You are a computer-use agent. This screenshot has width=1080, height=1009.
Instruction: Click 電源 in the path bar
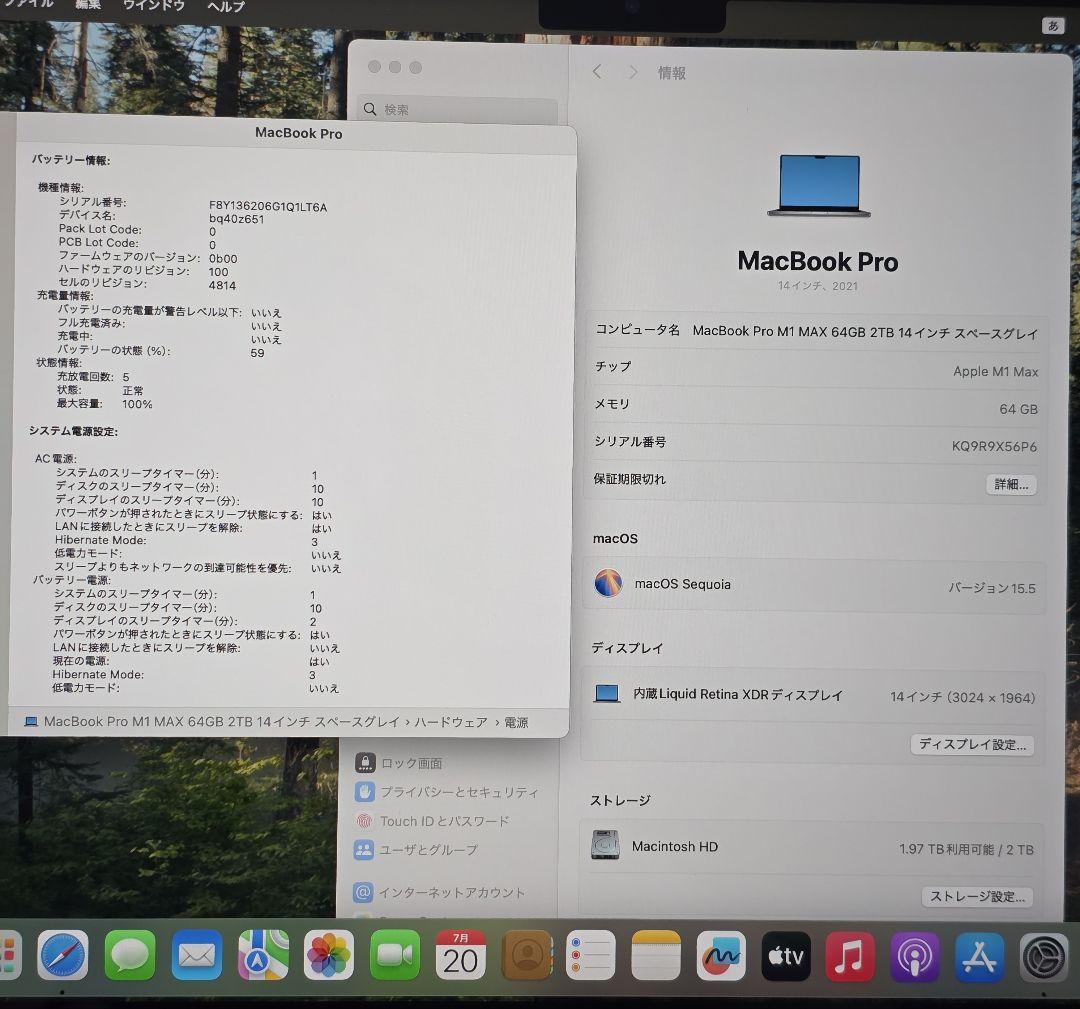[516, 722]
